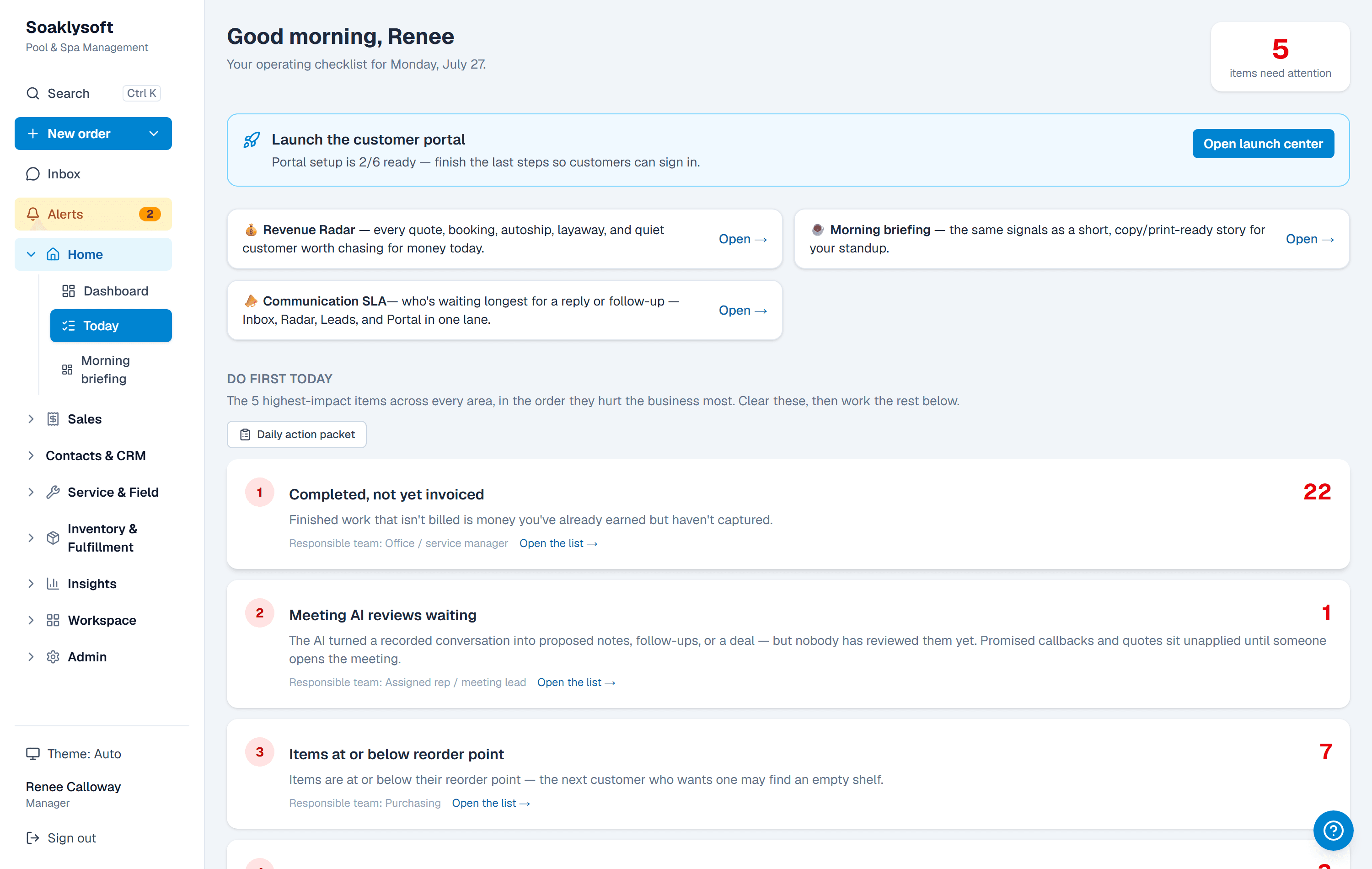This screenshot has width=1372, height=869.
Task: Open the list for Completed, not yet invoiced
Action: click(558, 544)
